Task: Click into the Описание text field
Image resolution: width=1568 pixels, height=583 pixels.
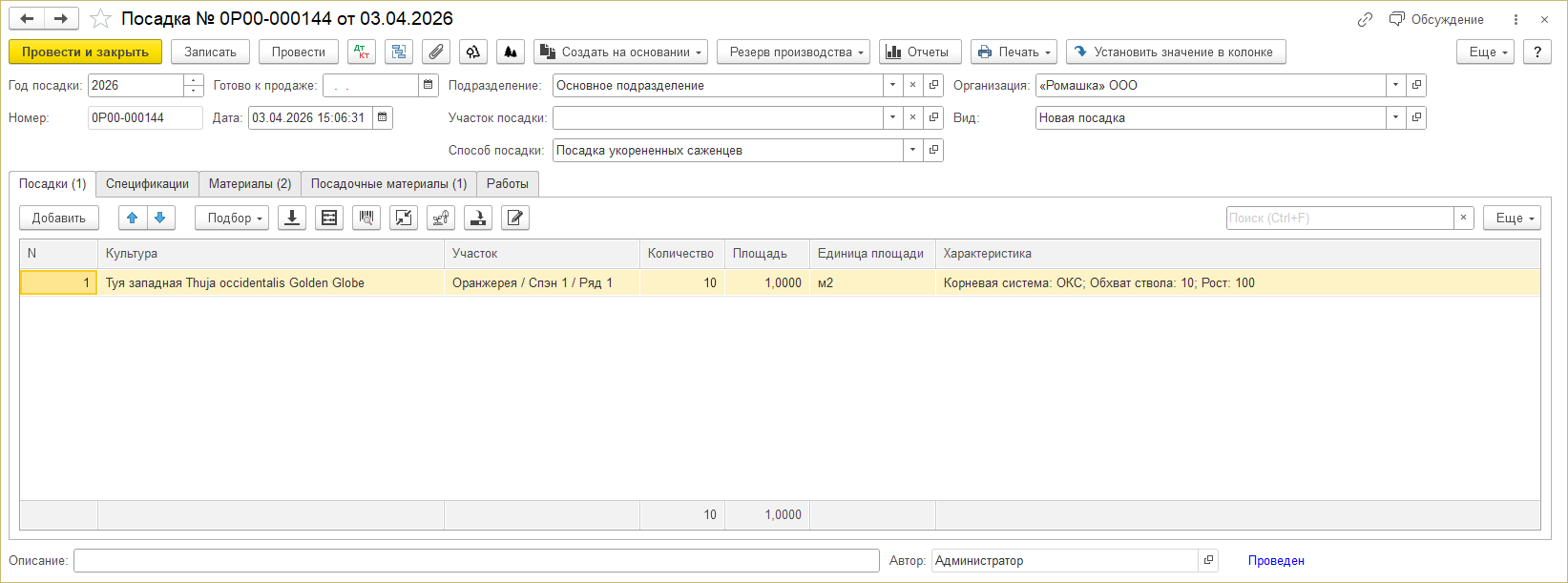Action: pos(475,560)
